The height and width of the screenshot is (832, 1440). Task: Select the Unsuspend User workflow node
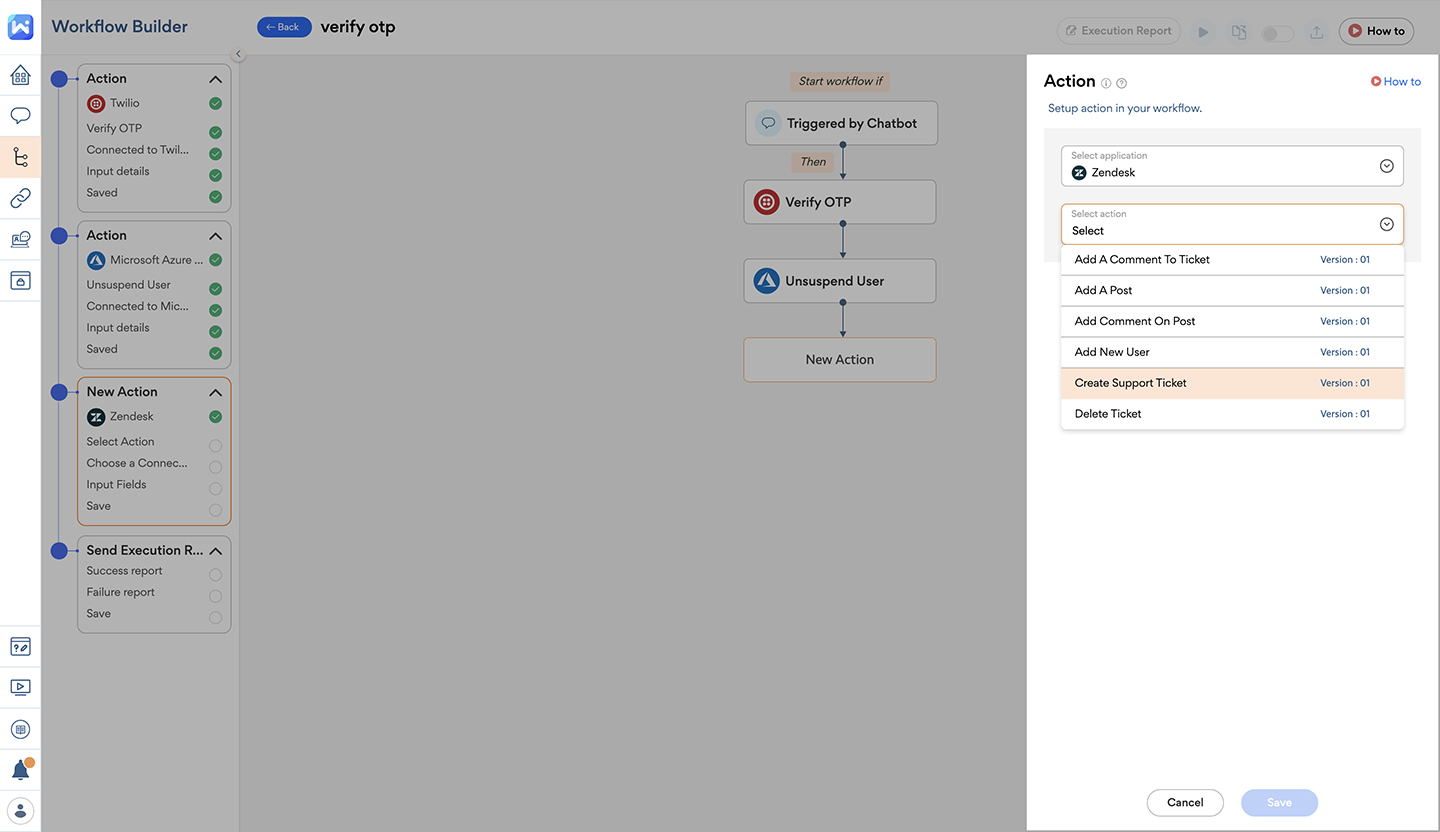tap(840, 281)
